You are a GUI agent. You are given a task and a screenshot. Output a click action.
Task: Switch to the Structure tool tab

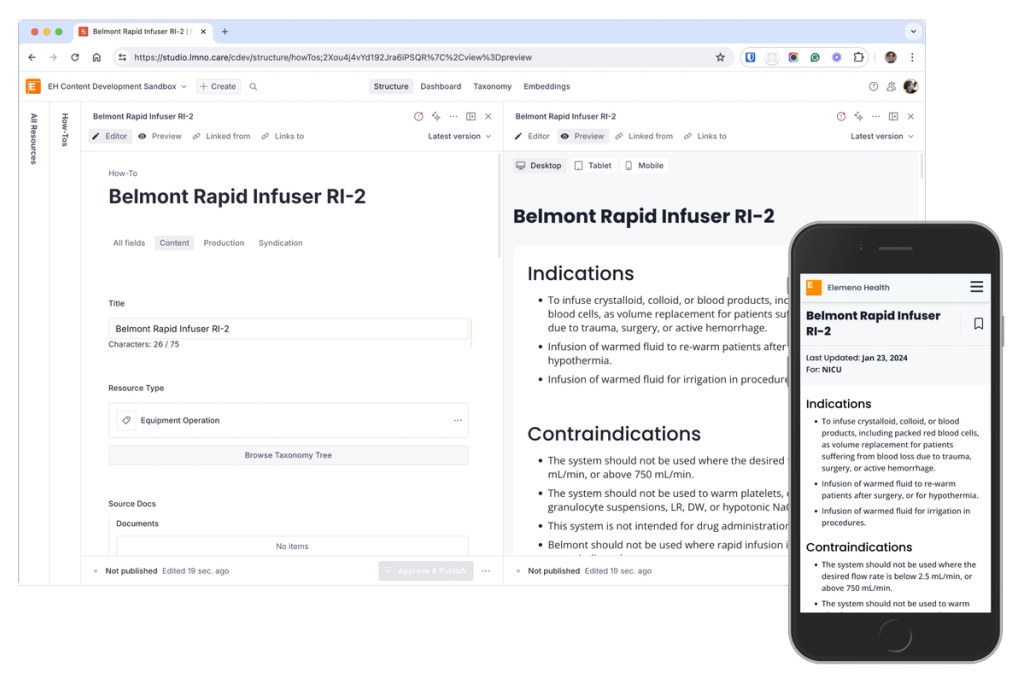[x=391, y=86]
